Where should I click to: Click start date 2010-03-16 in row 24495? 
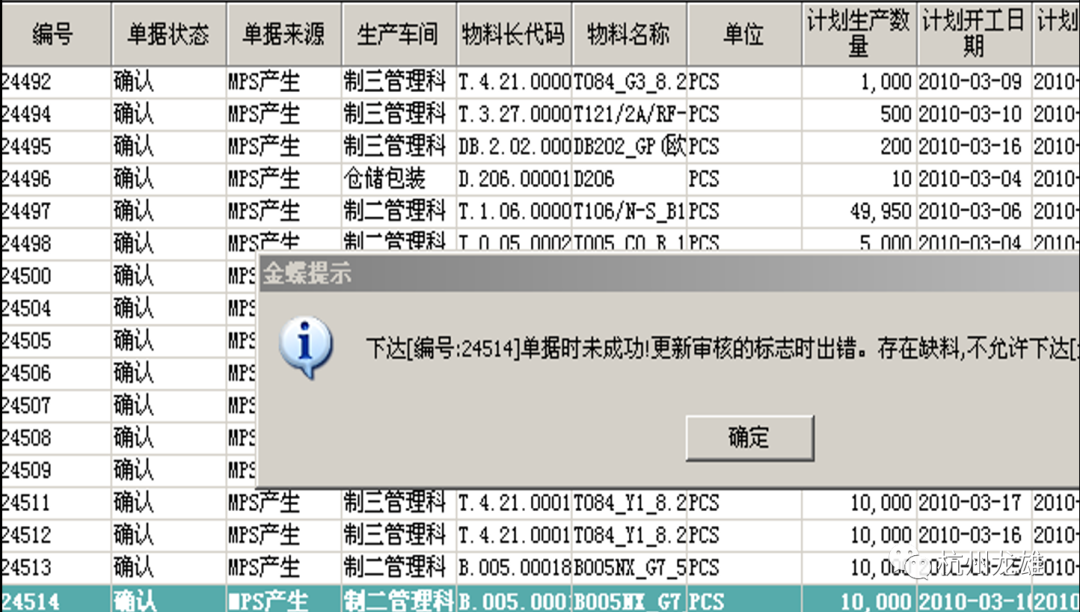(x=974, y=147)
